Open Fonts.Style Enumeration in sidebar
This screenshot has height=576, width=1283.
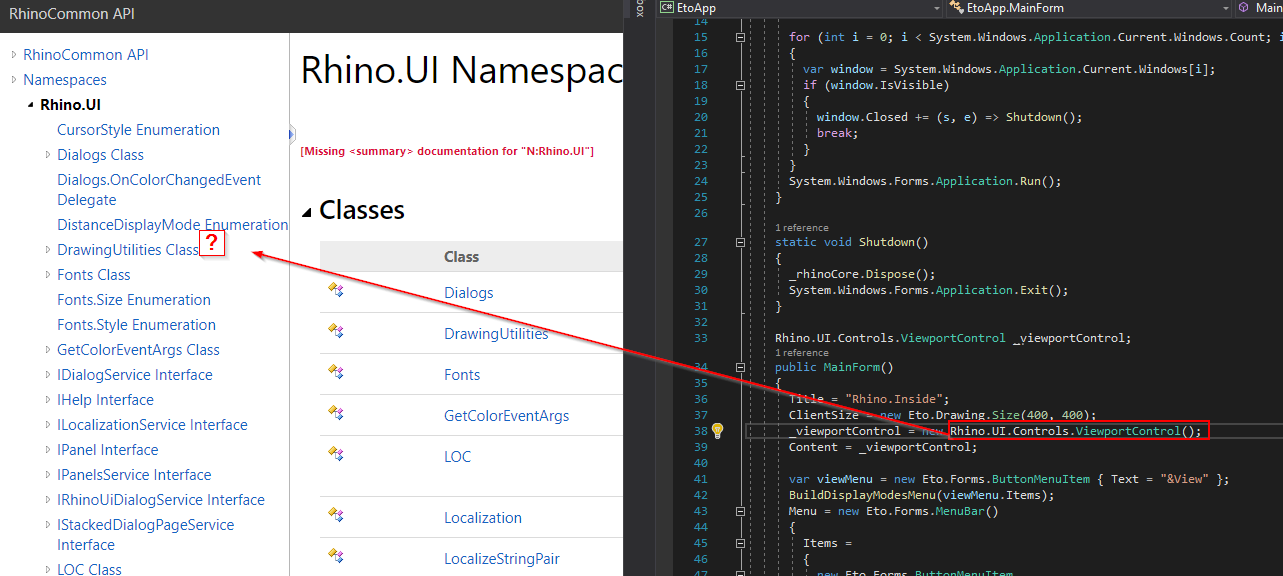[136, 325]
